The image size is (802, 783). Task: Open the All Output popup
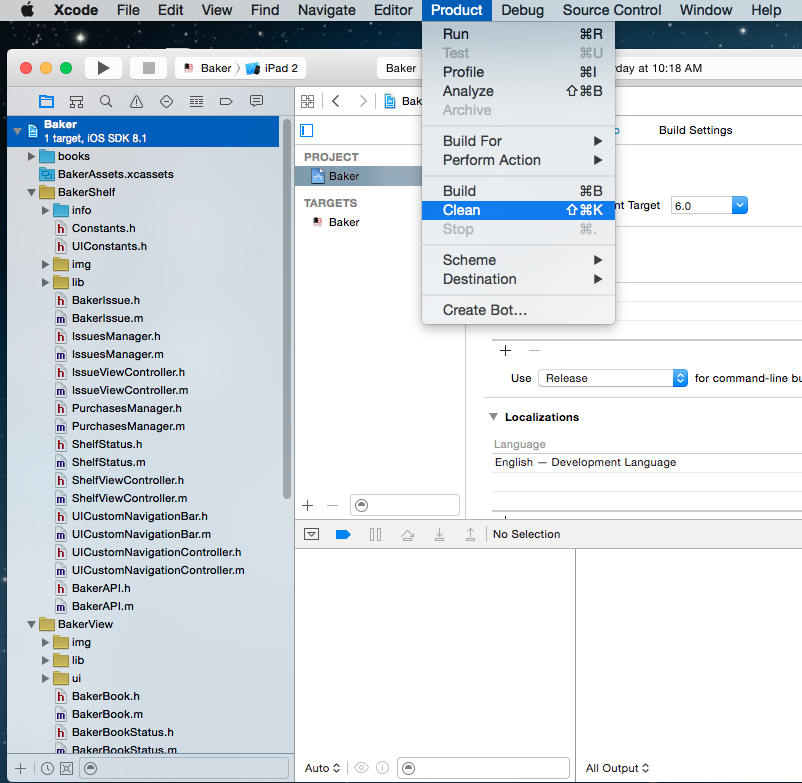click(617, 768)
